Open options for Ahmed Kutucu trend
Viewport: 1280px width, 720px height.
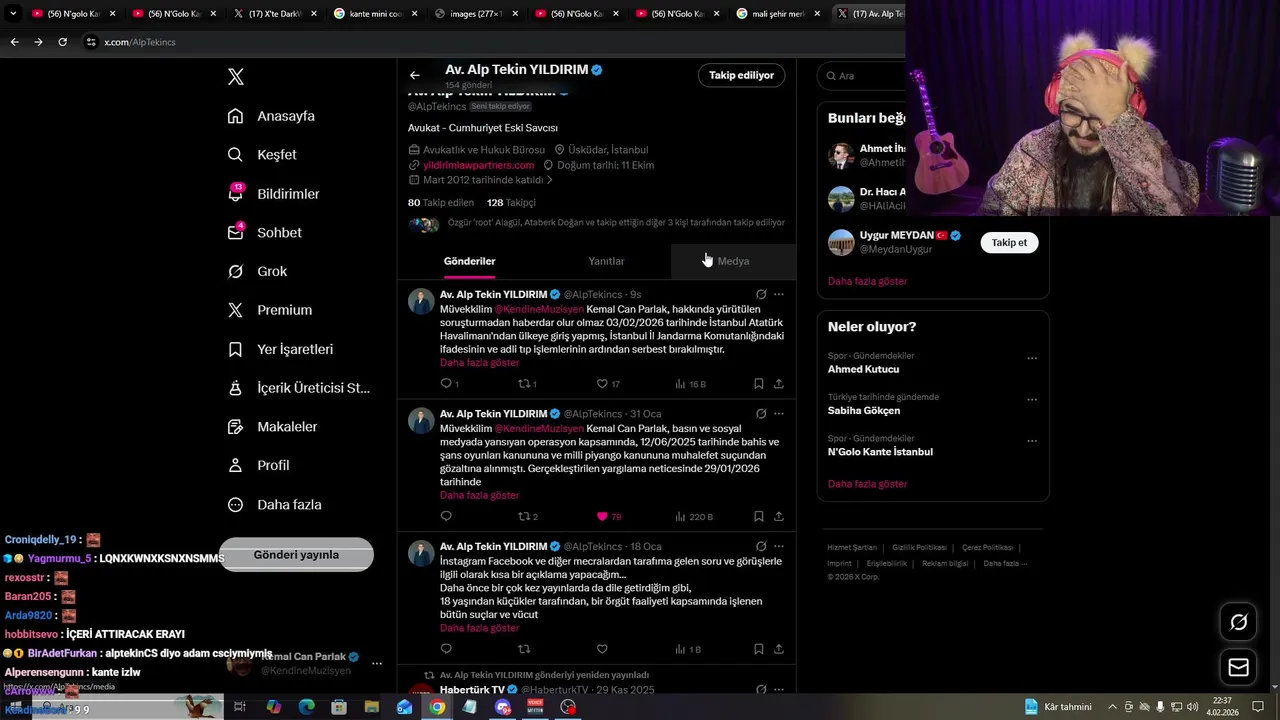pyautogui.click(x=1032, y=358)
